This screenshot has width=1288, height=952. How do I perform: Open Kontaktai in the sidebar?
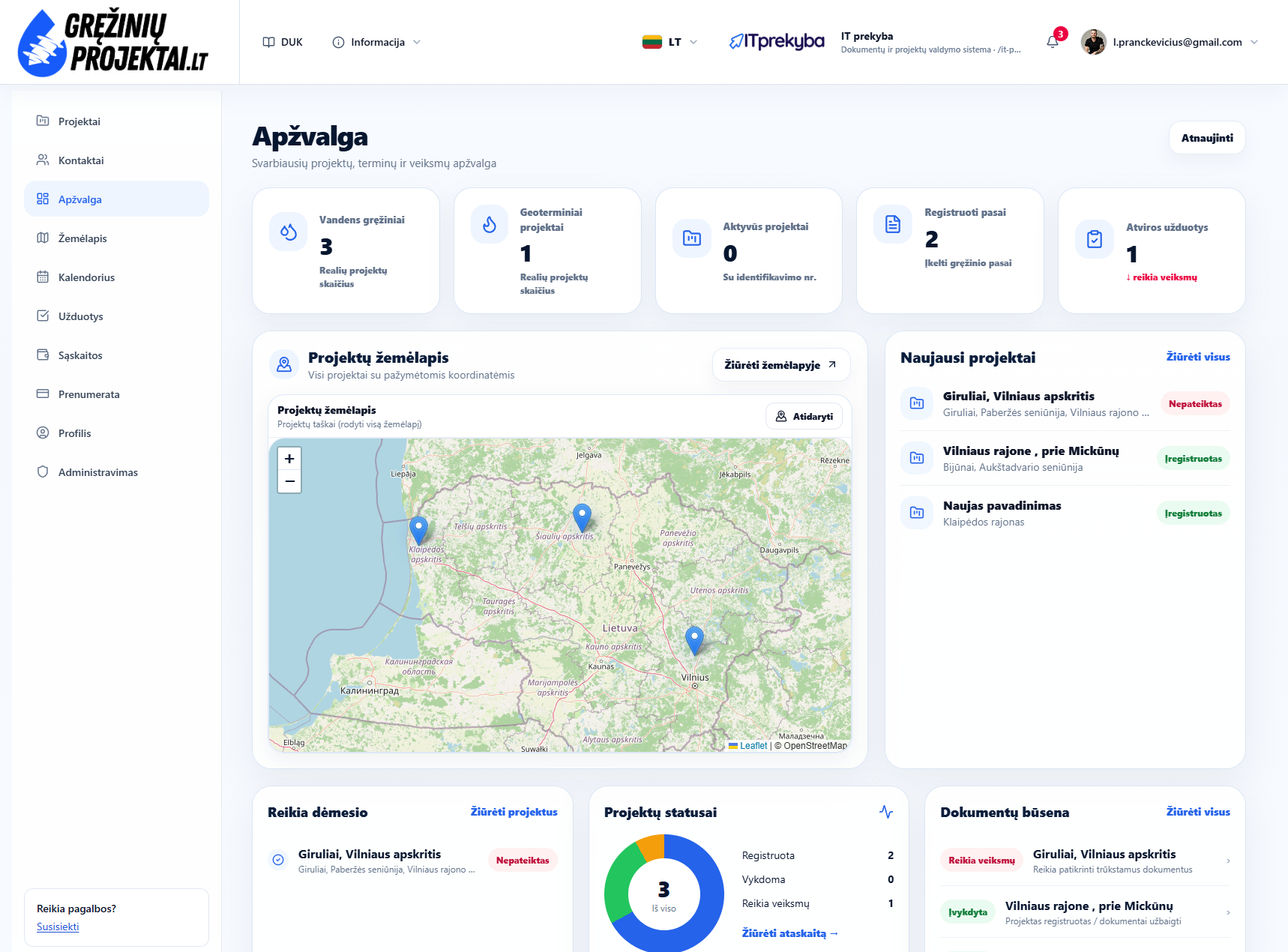click(116, 160)
